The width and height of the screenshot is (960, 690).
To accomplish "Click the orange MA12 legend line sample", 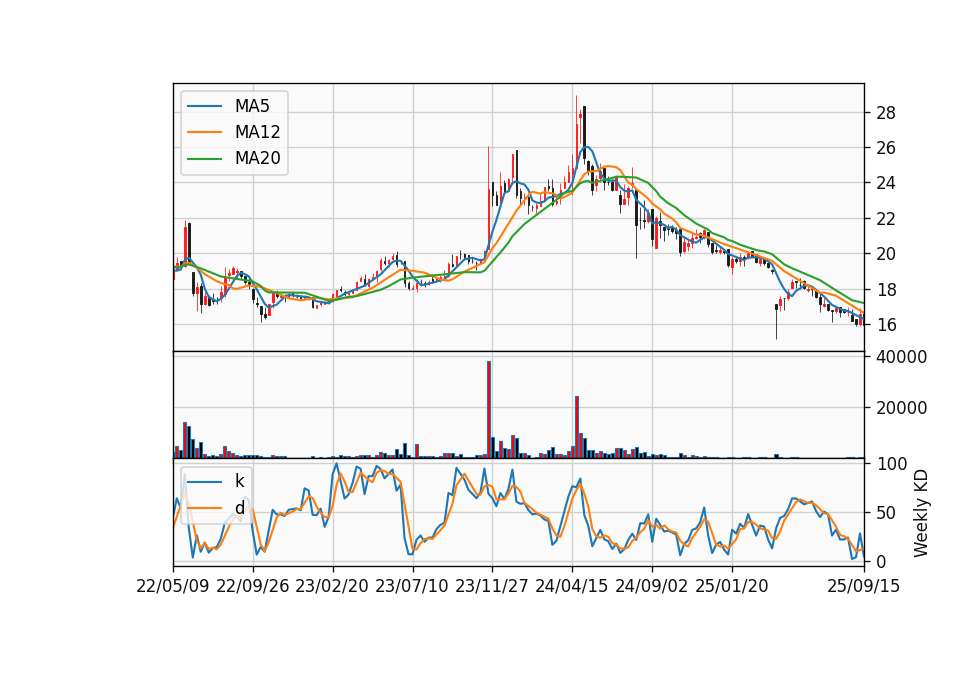I will point(204,132).
